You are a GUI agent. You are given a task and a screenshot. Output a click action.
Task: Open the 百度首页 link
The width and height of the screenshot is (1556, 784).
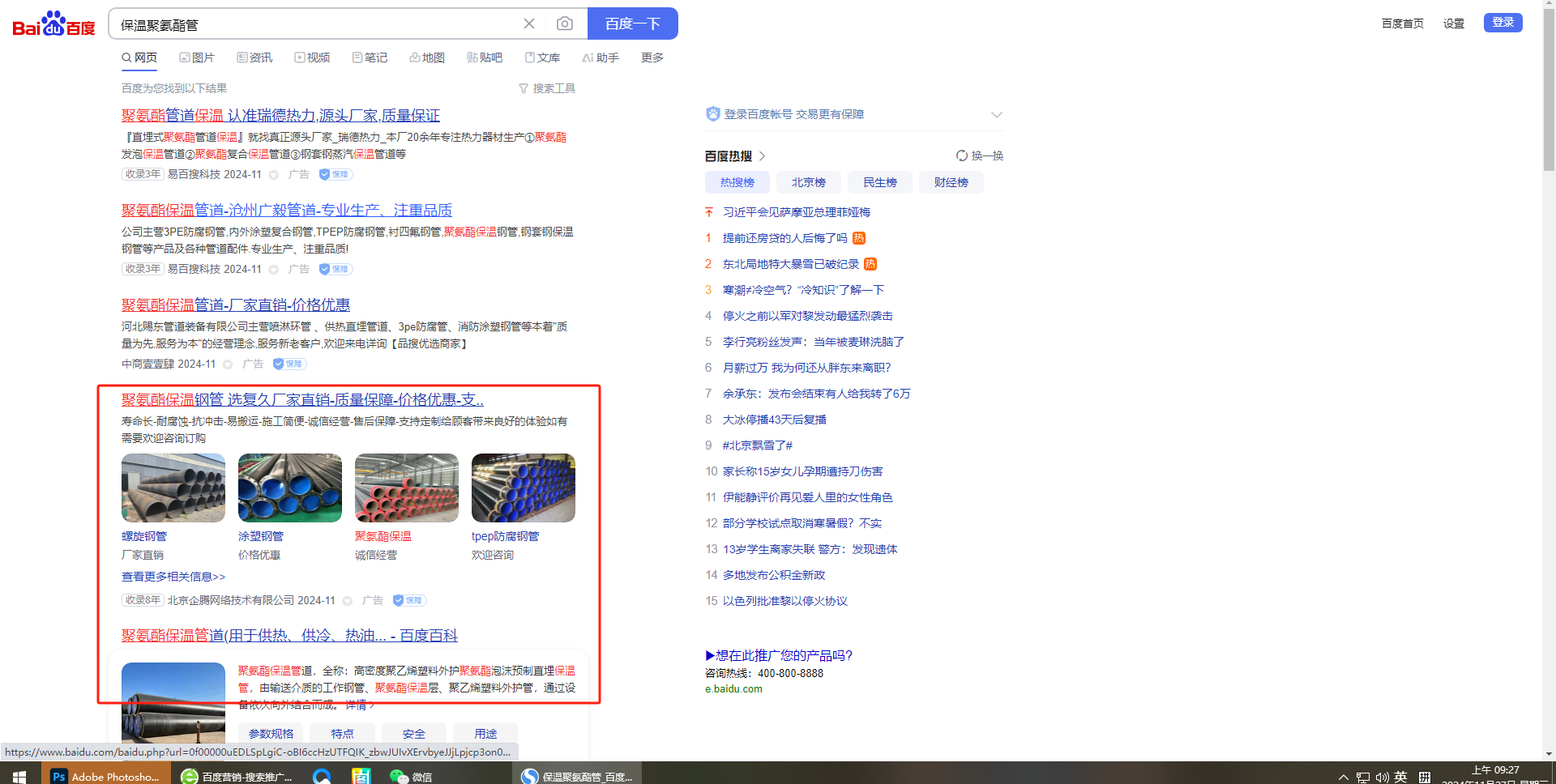click(1403, 23)
